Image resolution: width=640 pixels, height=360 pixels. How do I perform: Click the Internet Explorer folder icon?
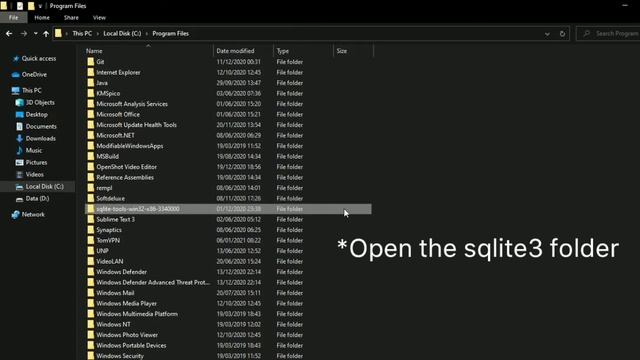click(x=91, y=72)
